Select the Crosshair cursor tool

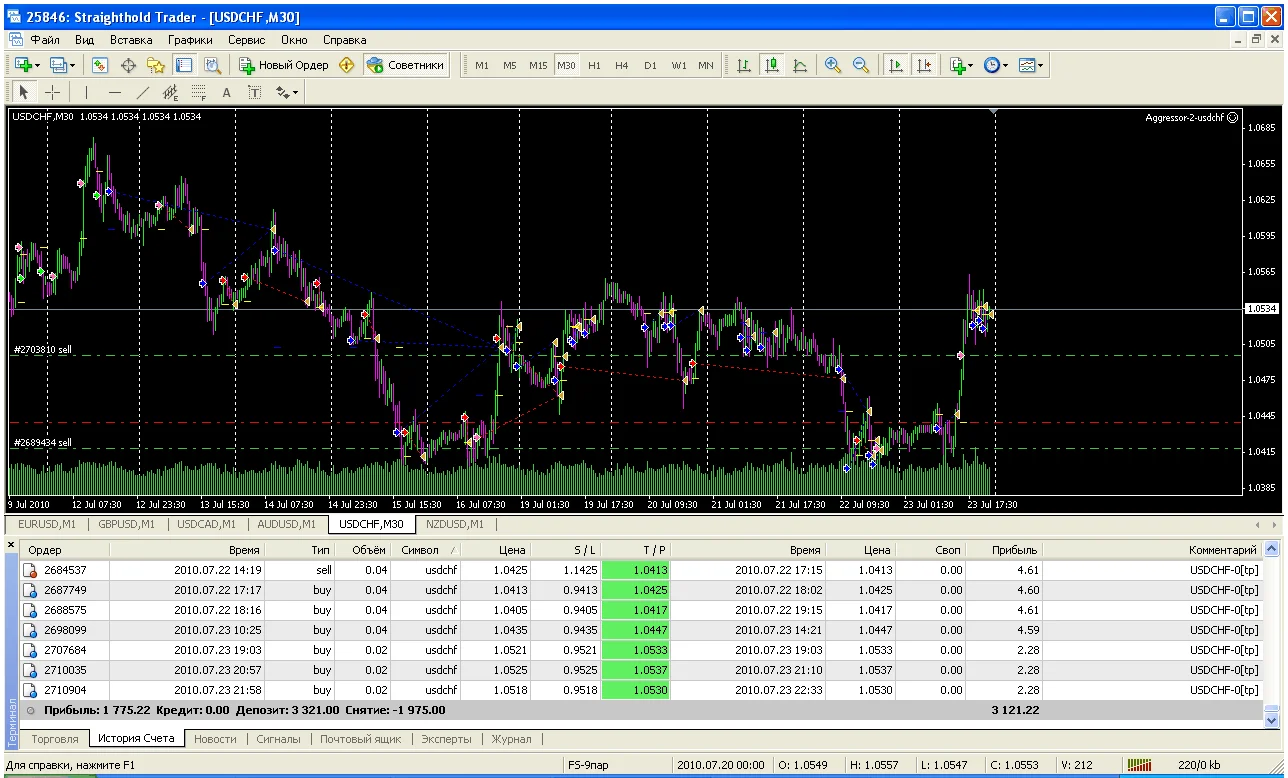(x=52, y=93)
